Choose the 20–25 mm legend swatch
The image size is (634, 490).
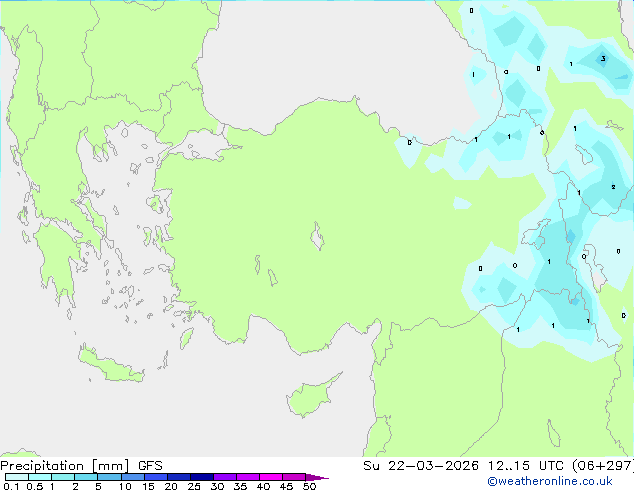[x=179, y=477]
